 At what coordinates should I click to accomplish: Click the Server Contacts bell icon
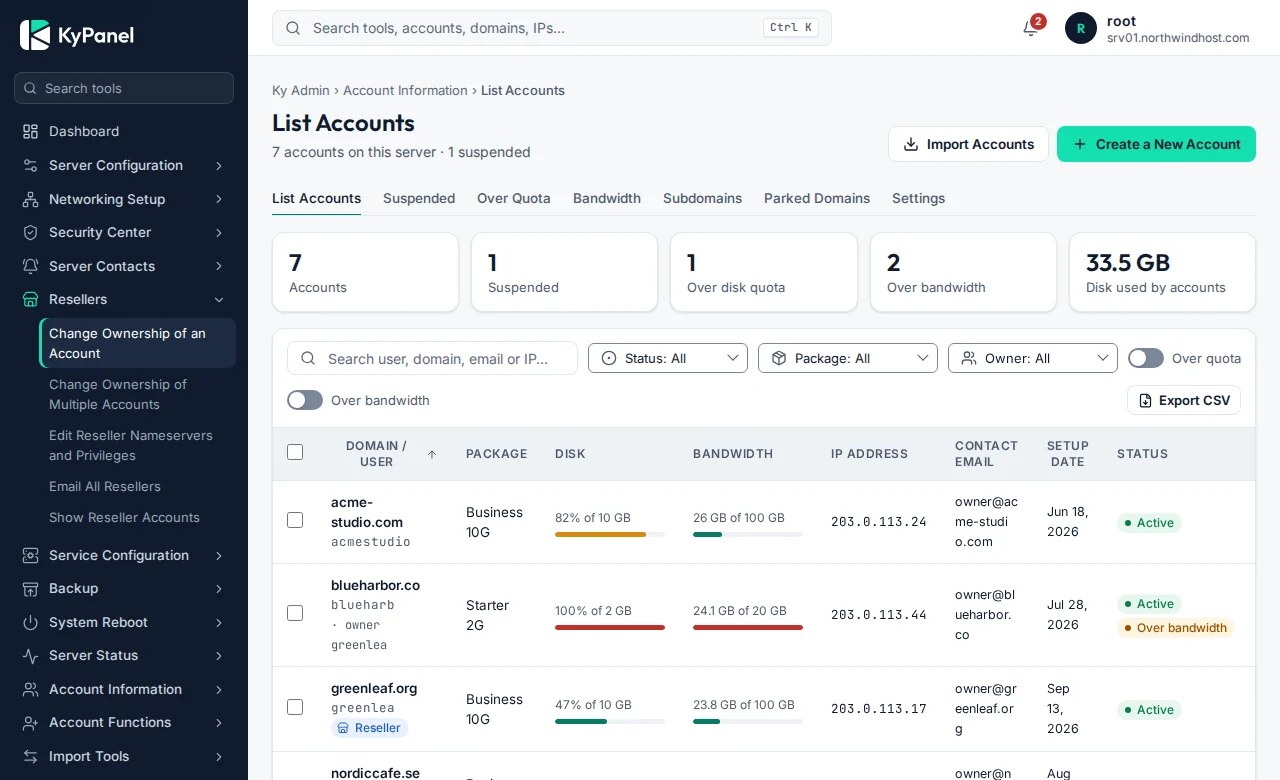(31, 266)
